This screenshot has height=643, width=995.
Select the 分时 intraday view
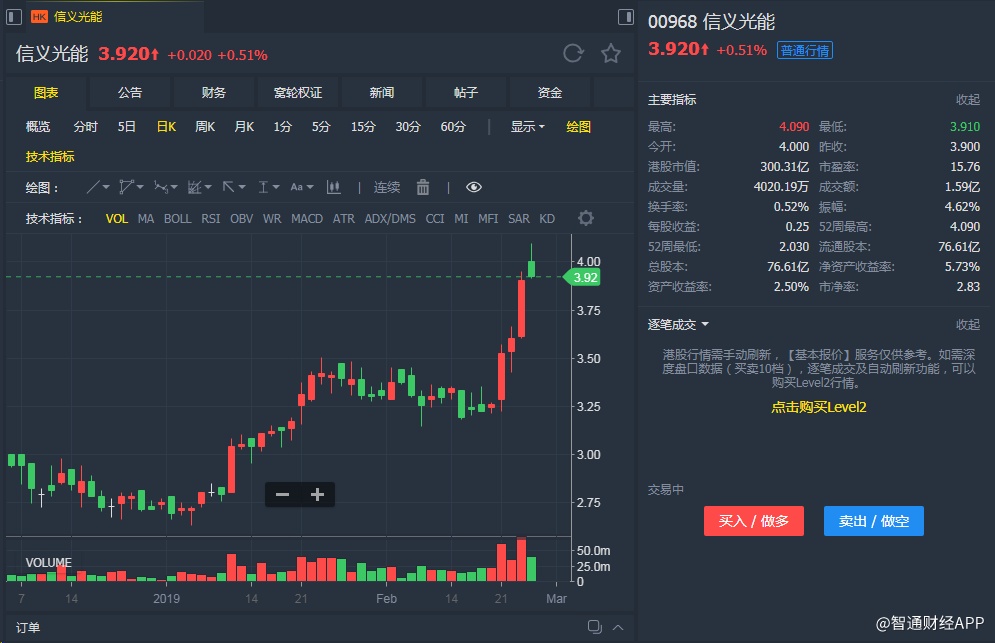pos(85,127)
